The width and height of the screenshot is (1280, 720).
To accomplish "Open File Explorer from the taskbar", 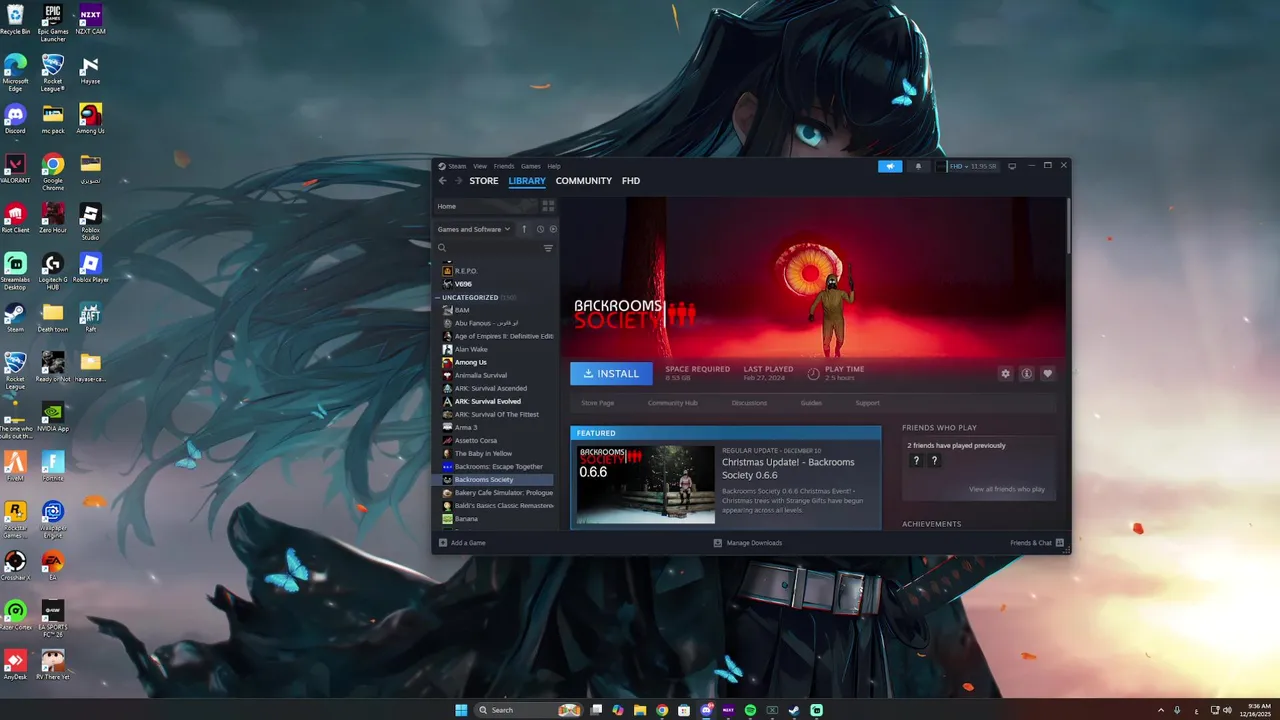I will tap(640, 710).
